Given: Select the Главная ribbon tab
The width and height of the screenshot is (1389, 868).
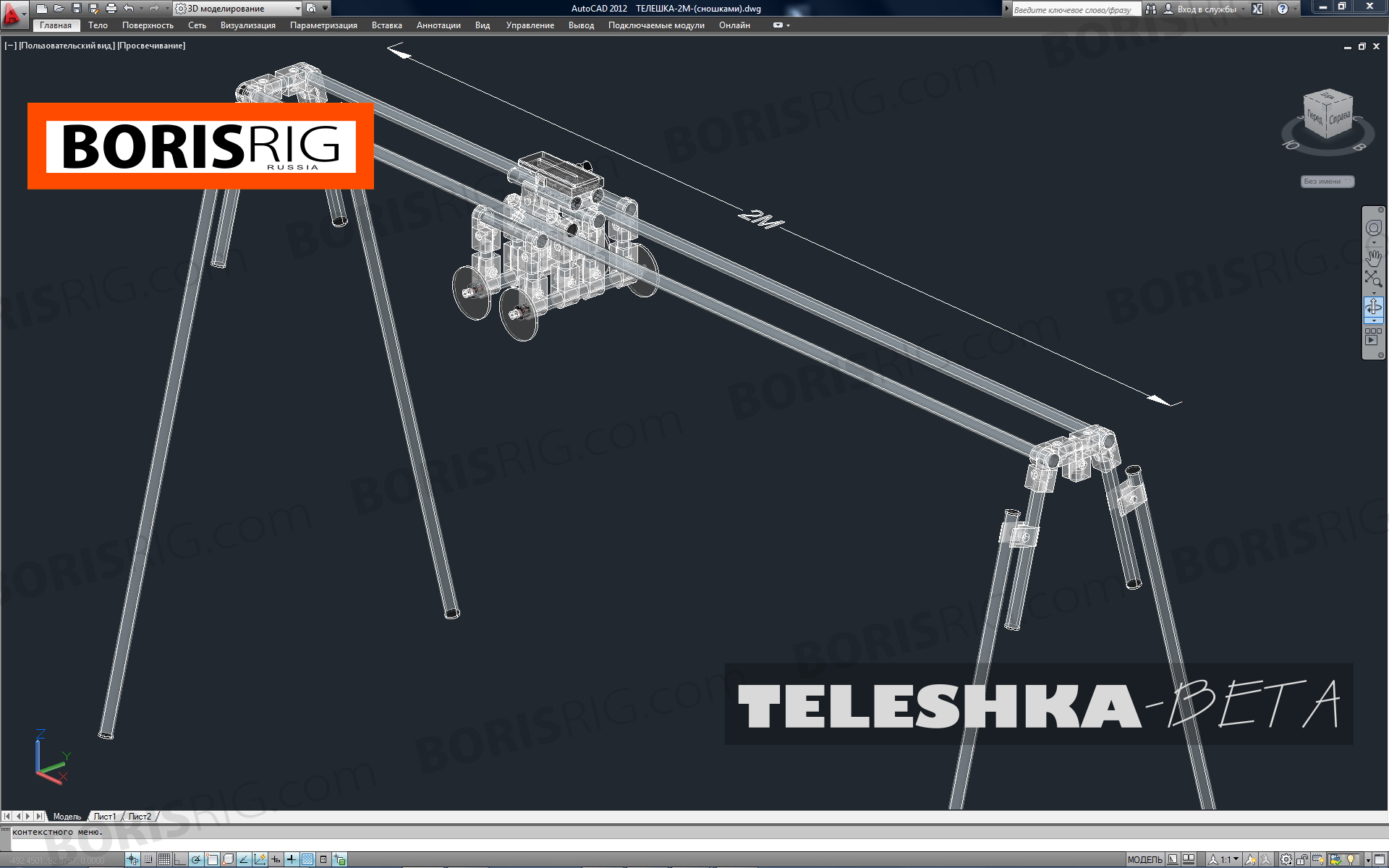Looking at the screenshot, I should pyautogui.click(x=56, y=25).
